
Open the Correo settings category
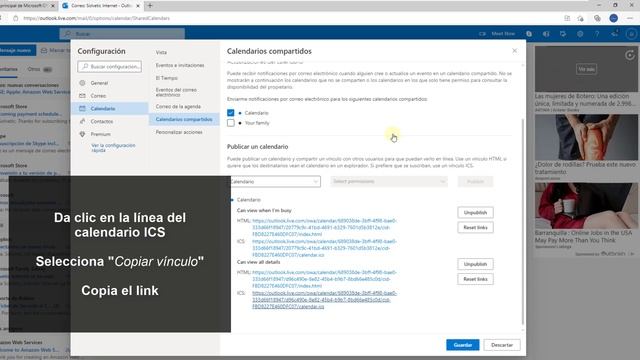click(110, 96)
